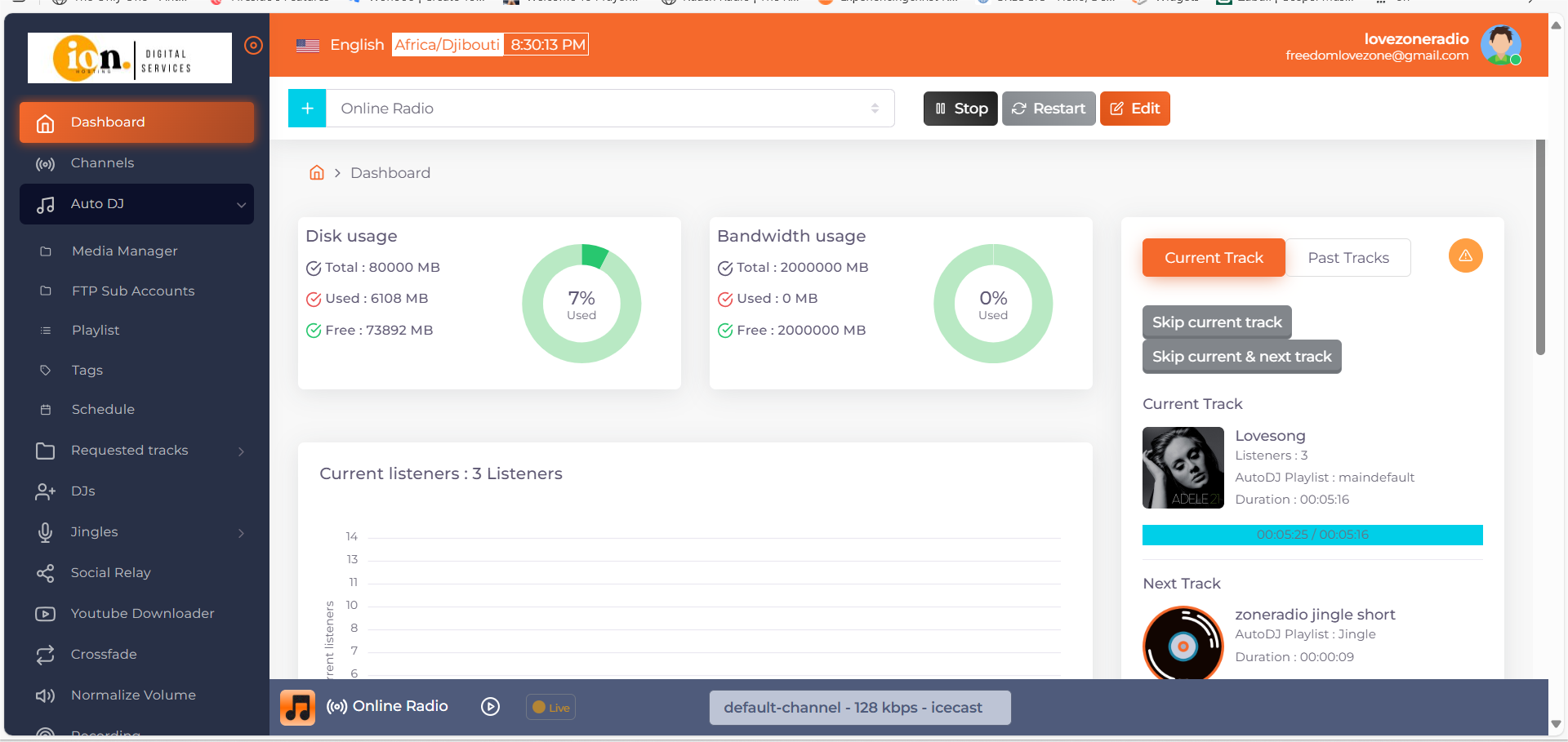Open Media Manager in the sidebar

(x=124, y=251)
